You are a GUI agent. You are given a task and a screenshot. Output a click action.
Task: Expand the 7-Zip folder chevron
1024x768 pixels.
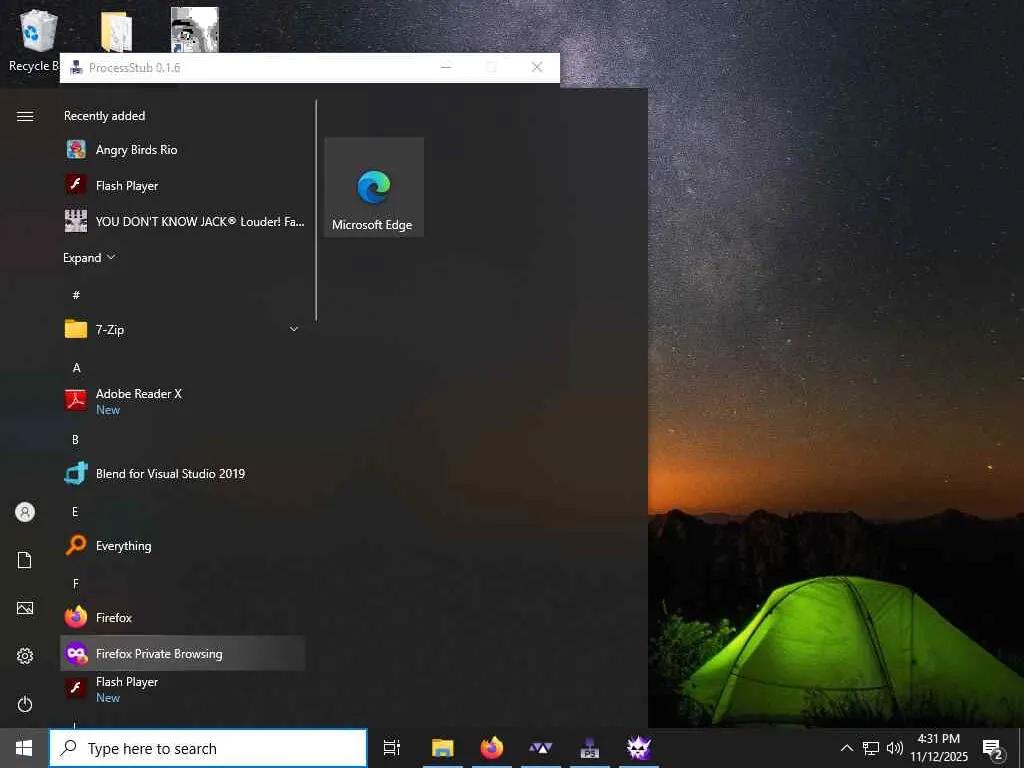coord(294,329)
